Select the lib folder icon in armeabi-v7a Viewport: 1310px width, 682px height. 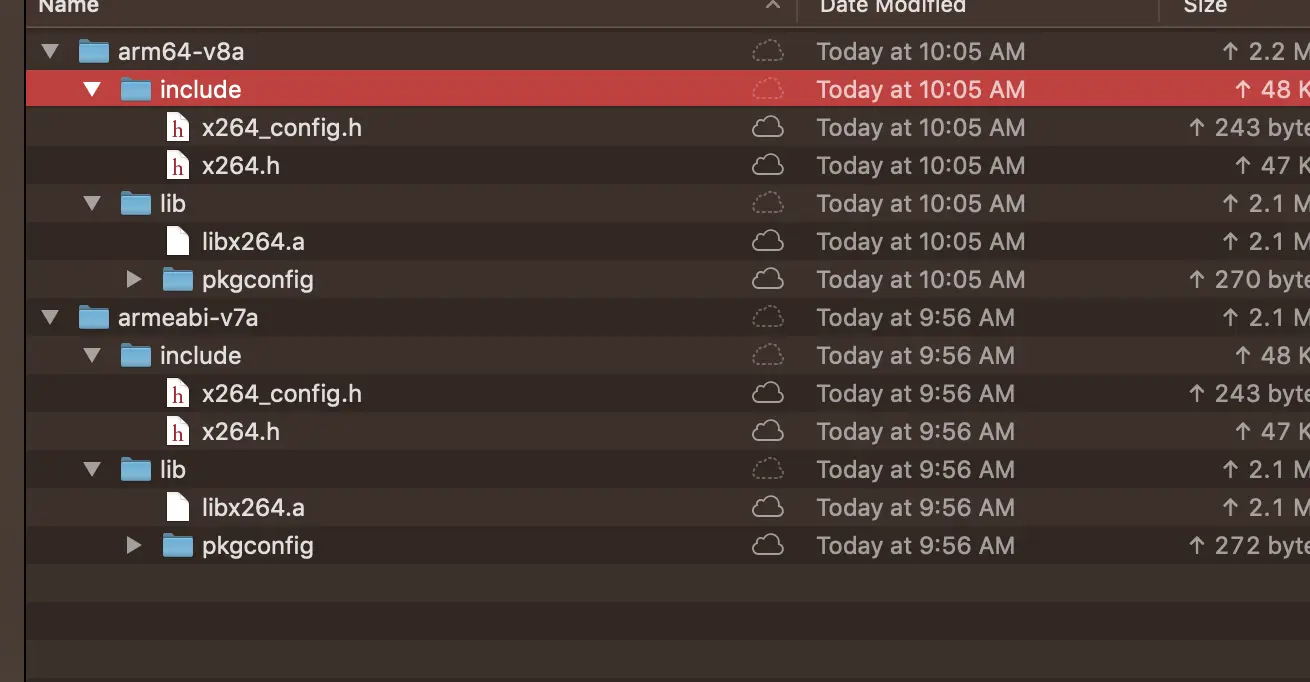click(x=135, y=469)
